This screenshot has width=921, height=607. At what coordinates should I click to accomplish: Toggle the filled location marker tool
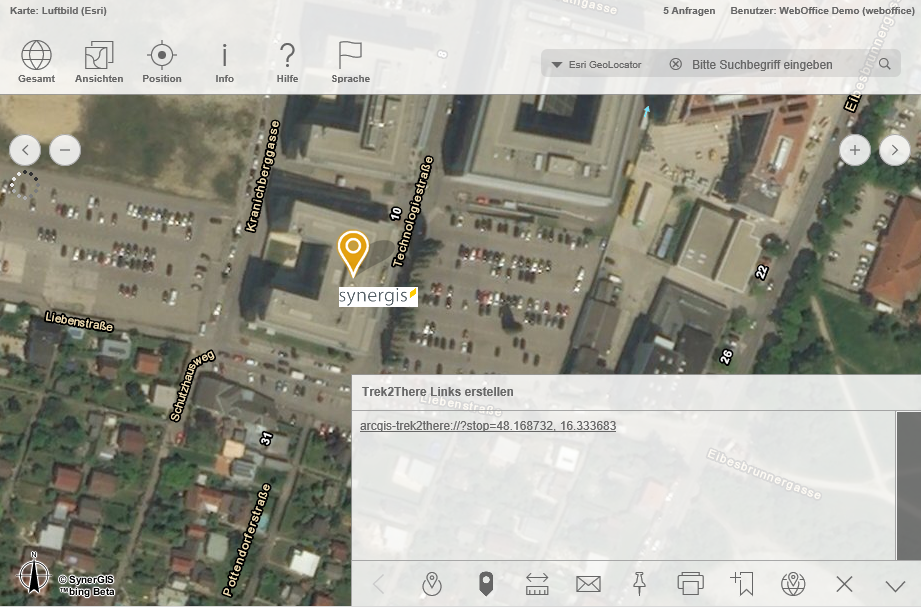click(486, 584)
